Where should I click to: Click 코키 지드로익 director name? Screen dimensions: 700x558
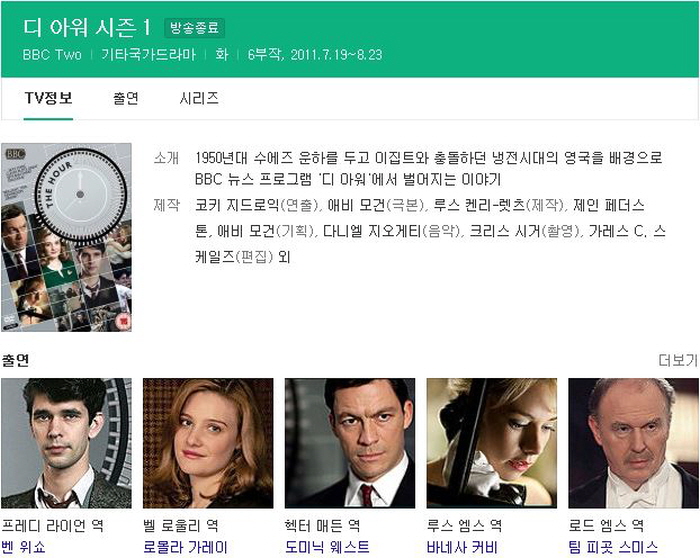point(237,205)
